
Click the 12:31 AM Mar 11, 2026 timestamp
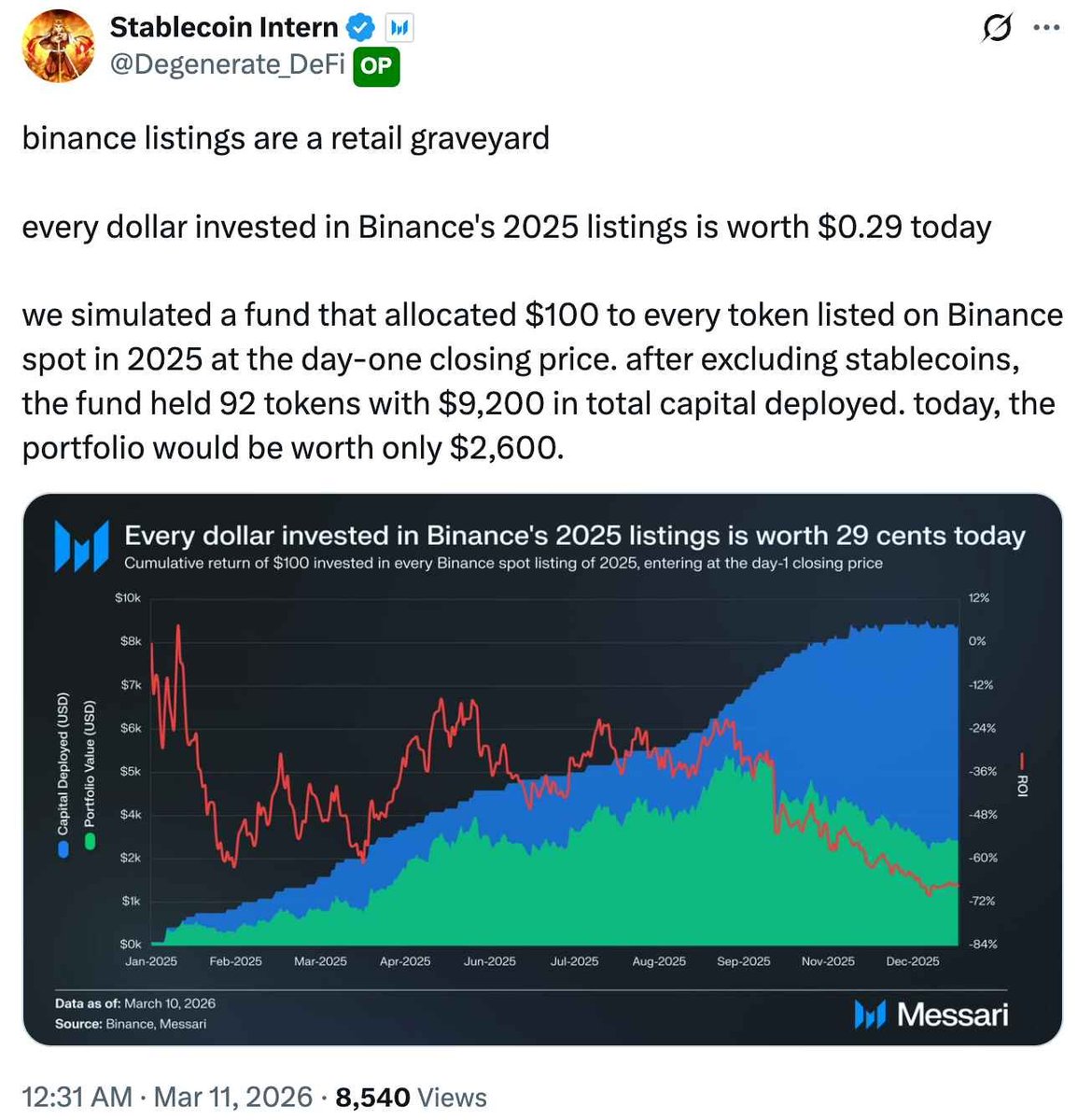[x=166, y=1097]
